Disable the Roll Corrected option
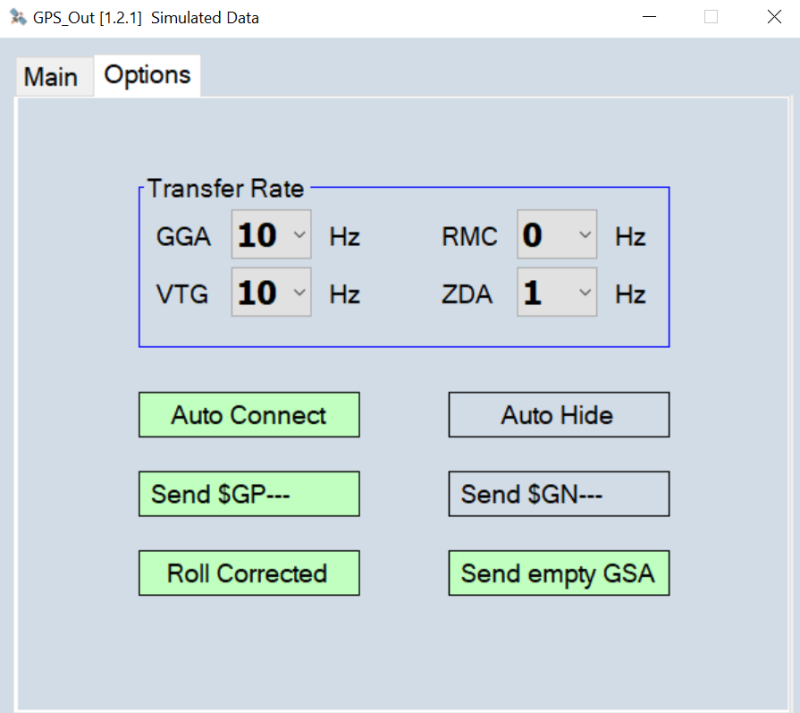 point(249,574)
